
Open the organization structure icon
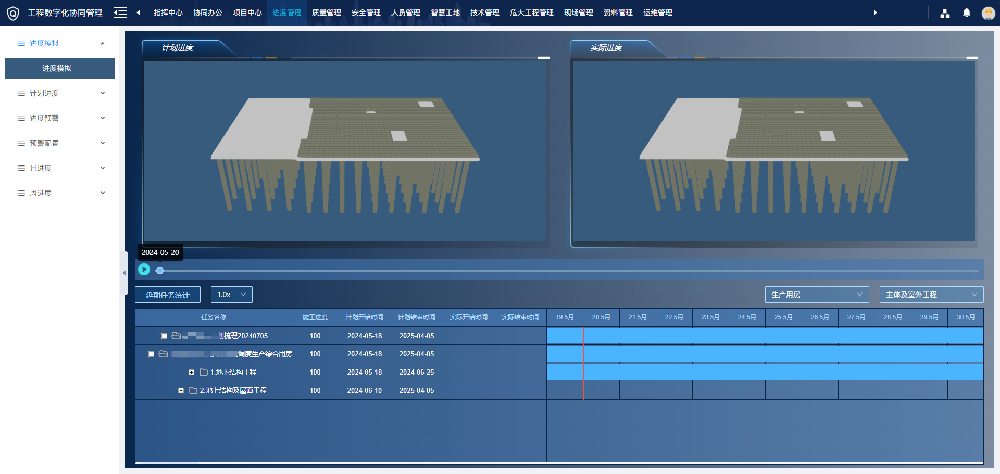point(944,13)
